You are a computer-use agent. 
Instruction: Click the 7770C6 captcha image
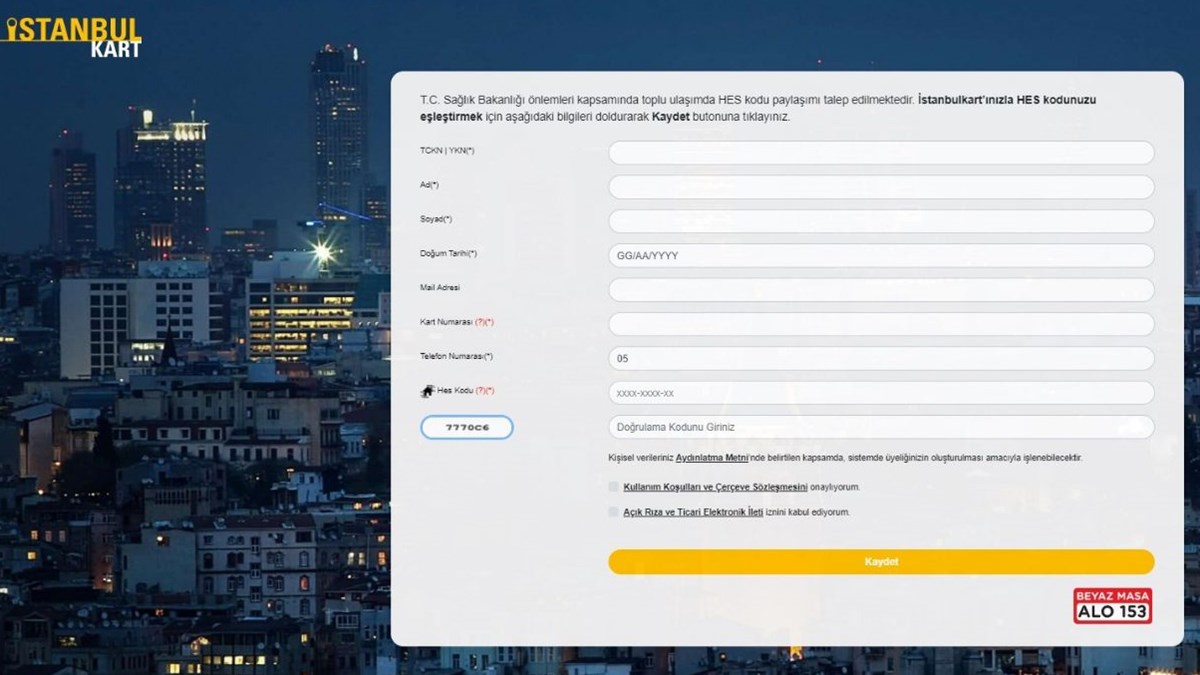coord(467,428)
